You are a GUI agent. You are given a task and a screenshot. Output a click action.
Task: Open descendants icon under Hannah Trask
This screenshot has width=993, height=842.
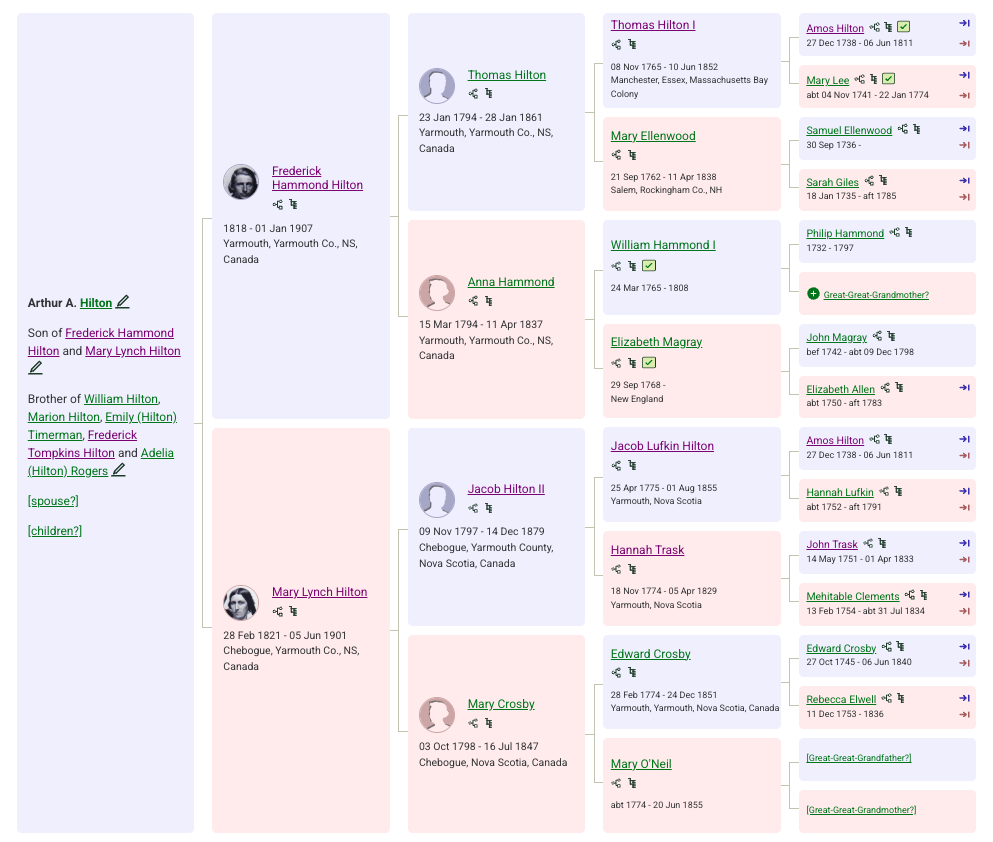point(632,569)
